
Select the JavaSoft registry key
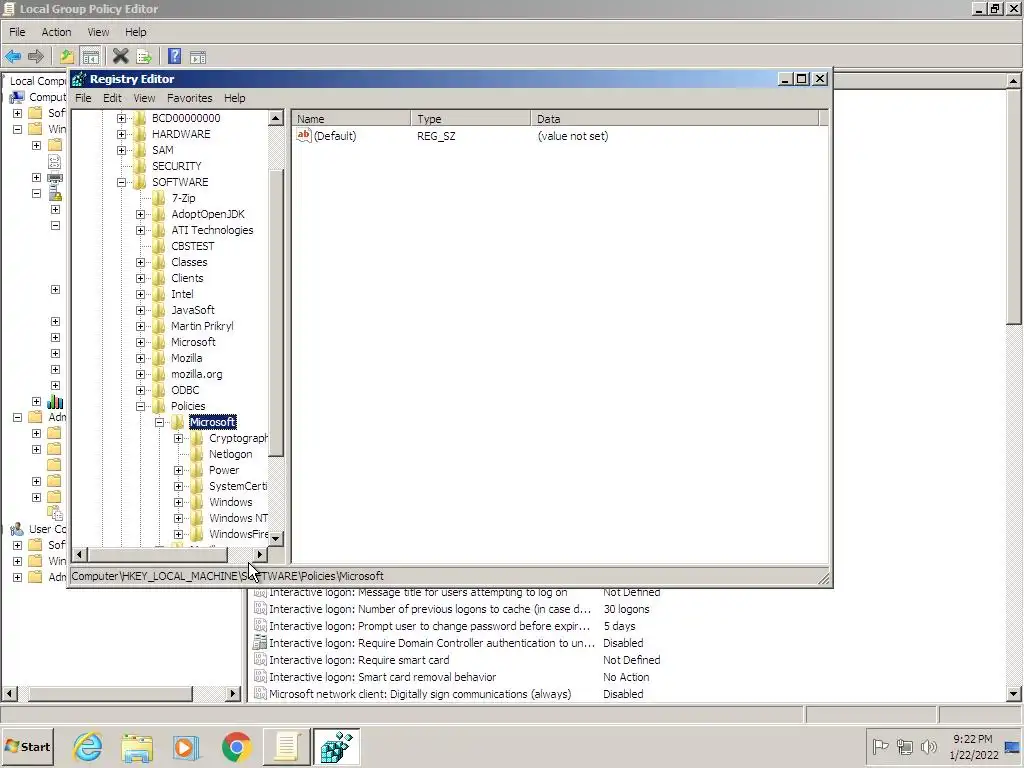193,310
